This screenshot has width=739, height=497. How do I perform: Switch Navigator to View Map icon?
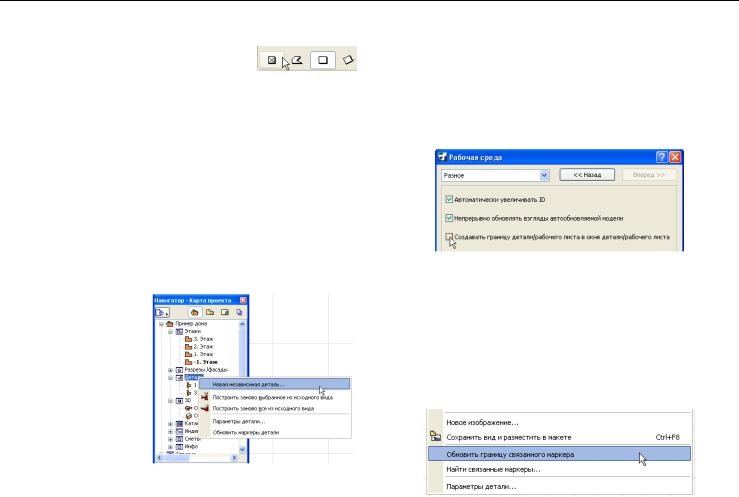210,312
